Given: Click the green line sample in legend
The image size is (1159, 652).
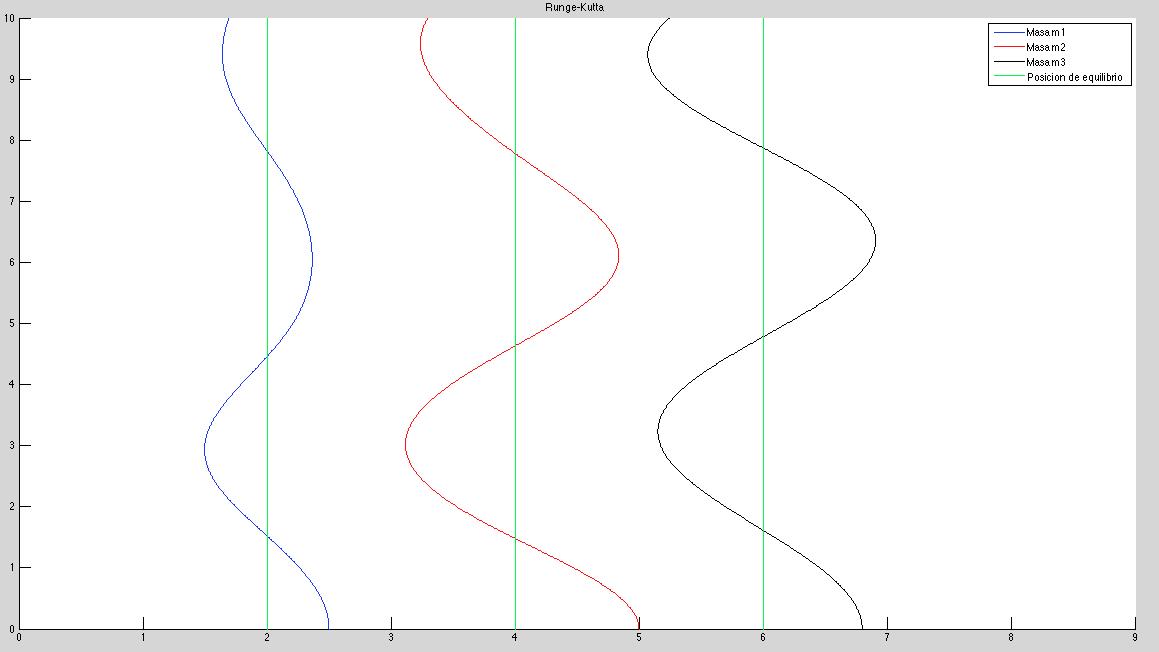Looking at the screenshot, I should tap(1008, 77).
